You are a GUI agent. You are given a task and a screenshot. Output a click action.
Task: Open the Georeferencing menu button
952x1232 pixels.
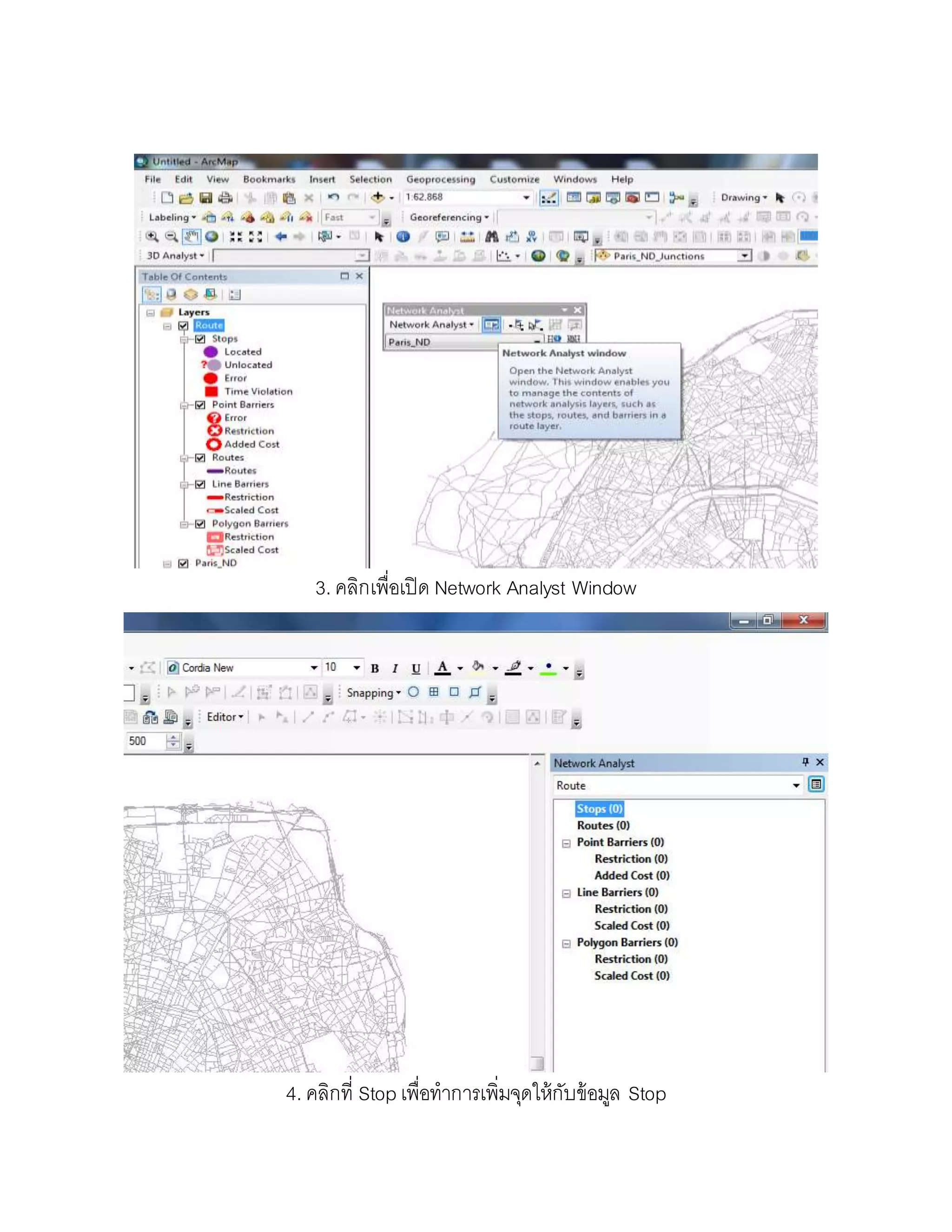point(450,218)
